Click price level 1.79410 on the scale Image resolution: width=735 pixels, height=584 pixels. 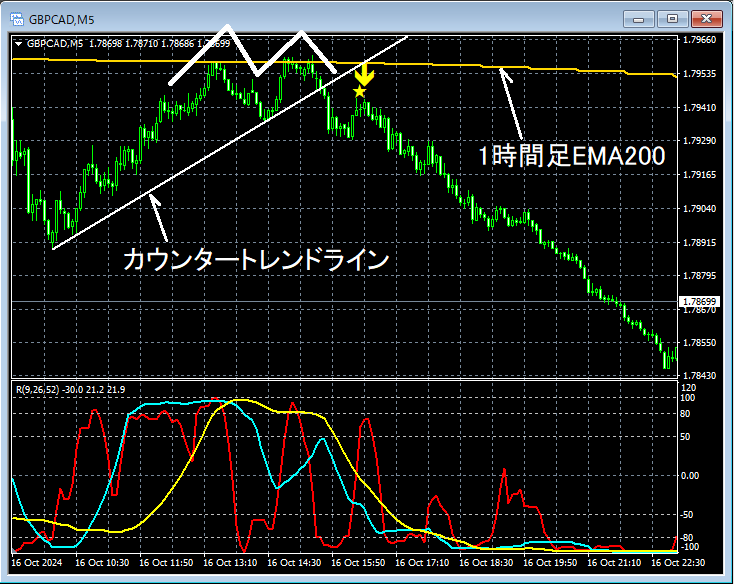pos(699,108)
